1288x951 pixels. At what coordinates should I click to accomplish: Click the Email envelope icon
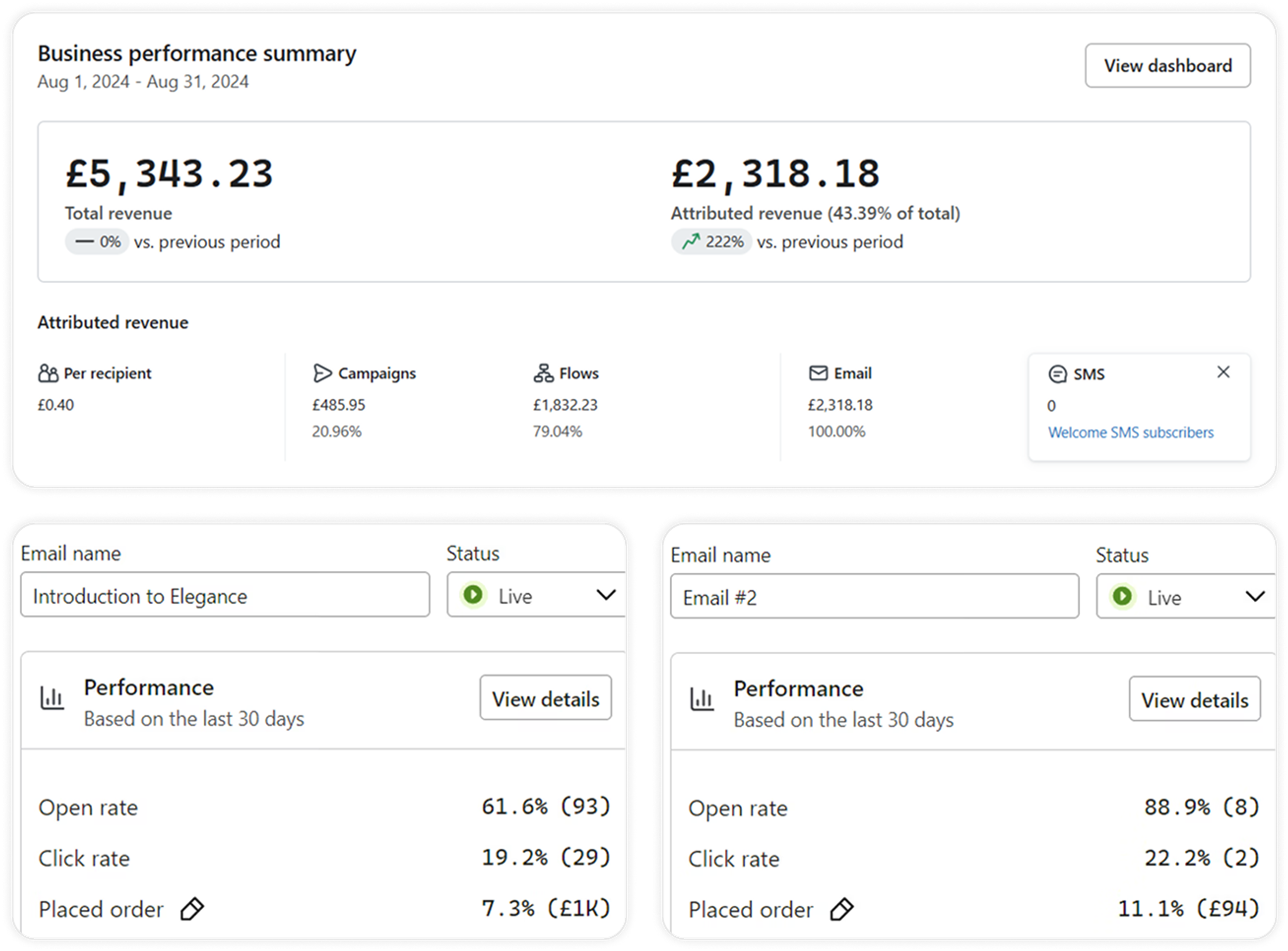click(x=818, y=374)
